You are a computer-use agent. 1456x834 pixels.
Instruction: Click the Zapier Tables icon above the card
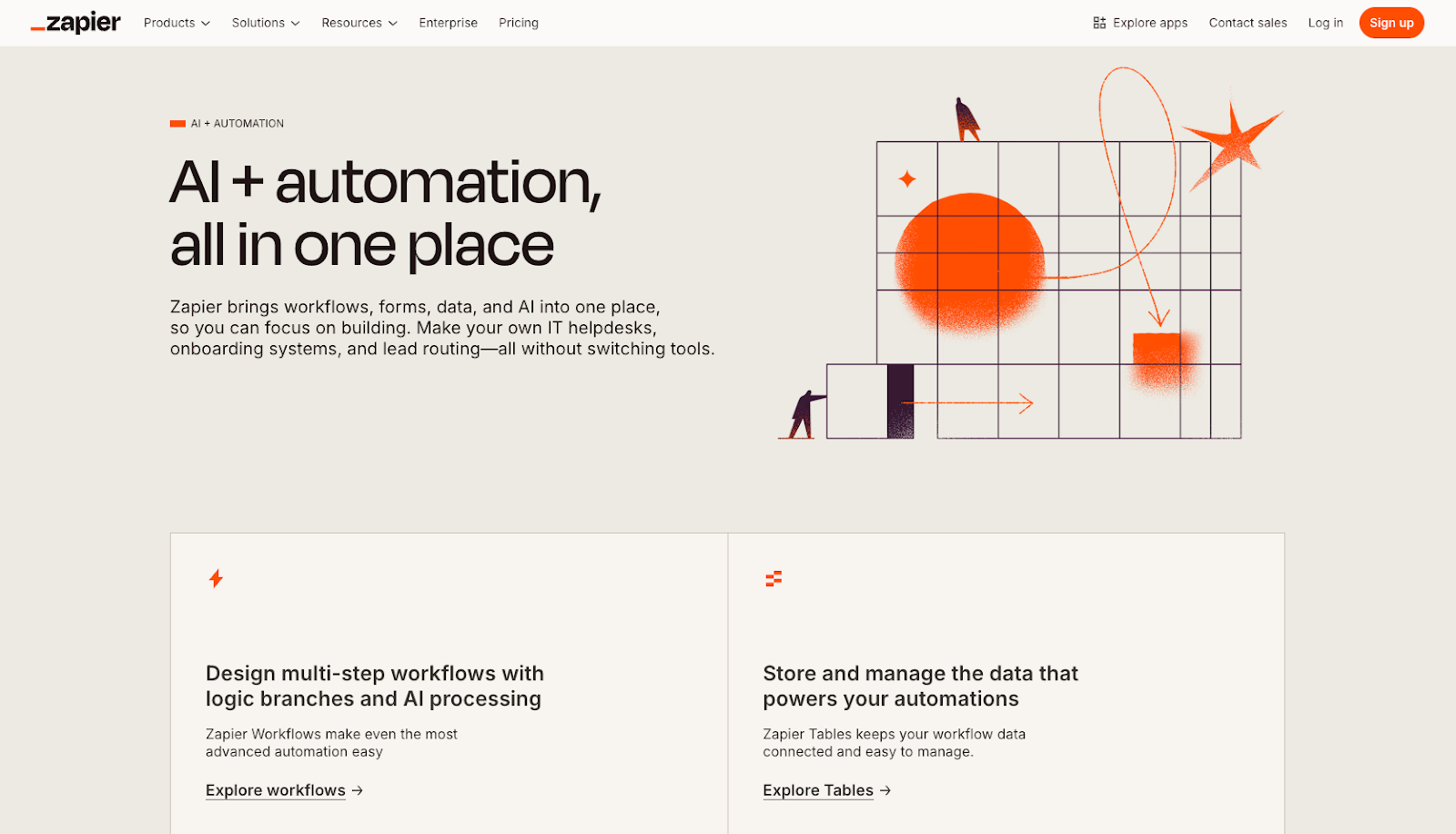coord(773,578)
